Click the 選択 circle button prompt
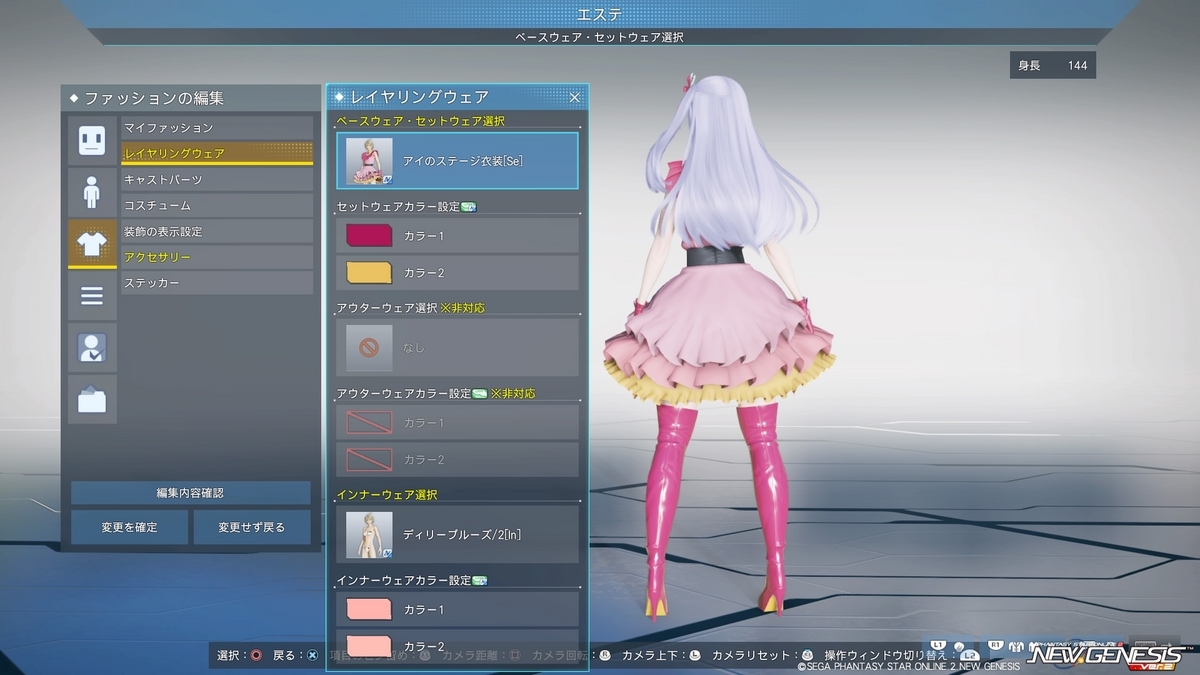The height and width of the screenshot is (675, 1200). pyautogui.click(x=257, y=656)
